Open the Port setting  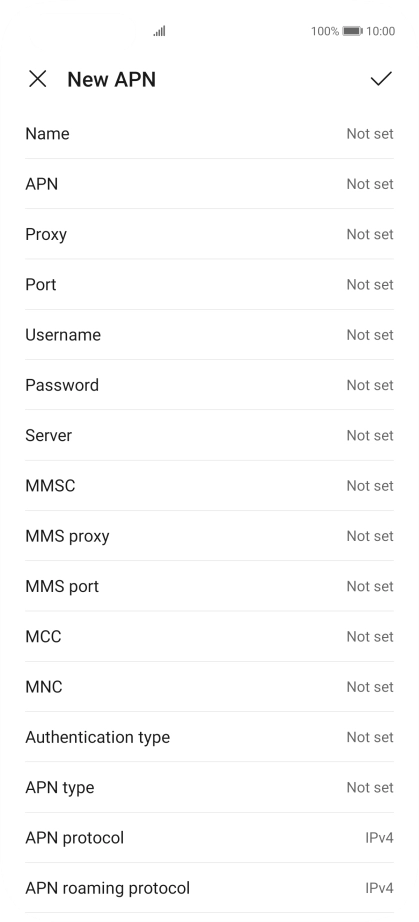209,285
